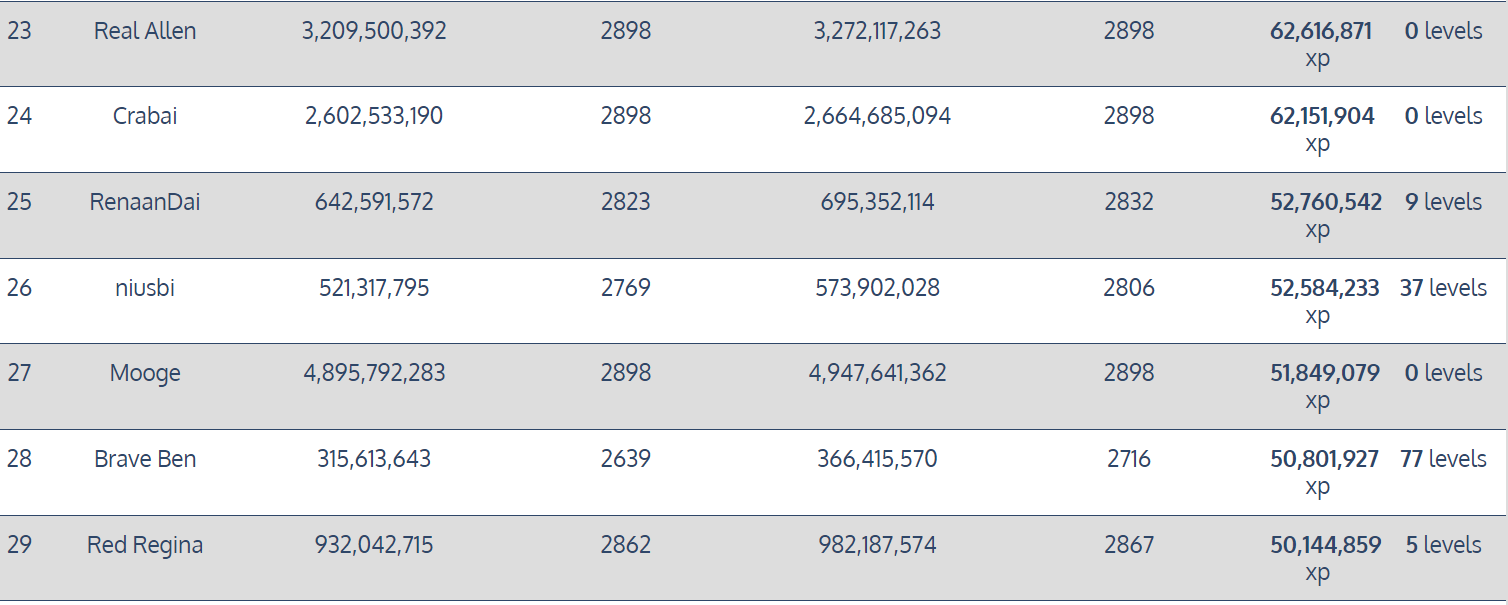Click Brave Ben's end level 2716
This screenshot has width=1508, height=605.
point(1128,459)
